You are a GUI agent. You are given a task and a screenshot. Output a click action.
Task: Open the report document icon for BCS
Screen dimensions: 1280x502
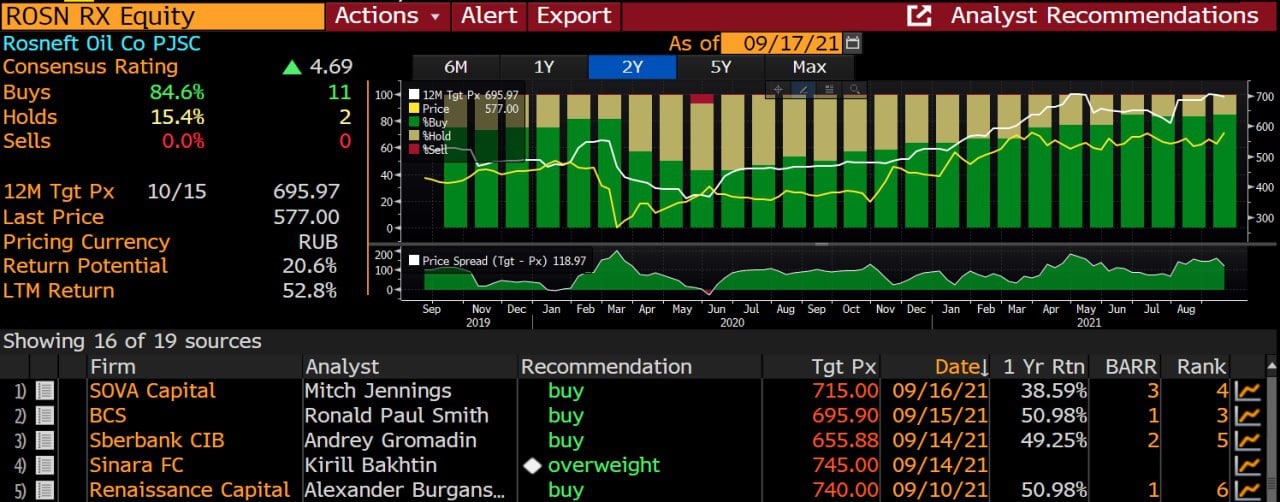pyautogui.click(x=44, y=416)
